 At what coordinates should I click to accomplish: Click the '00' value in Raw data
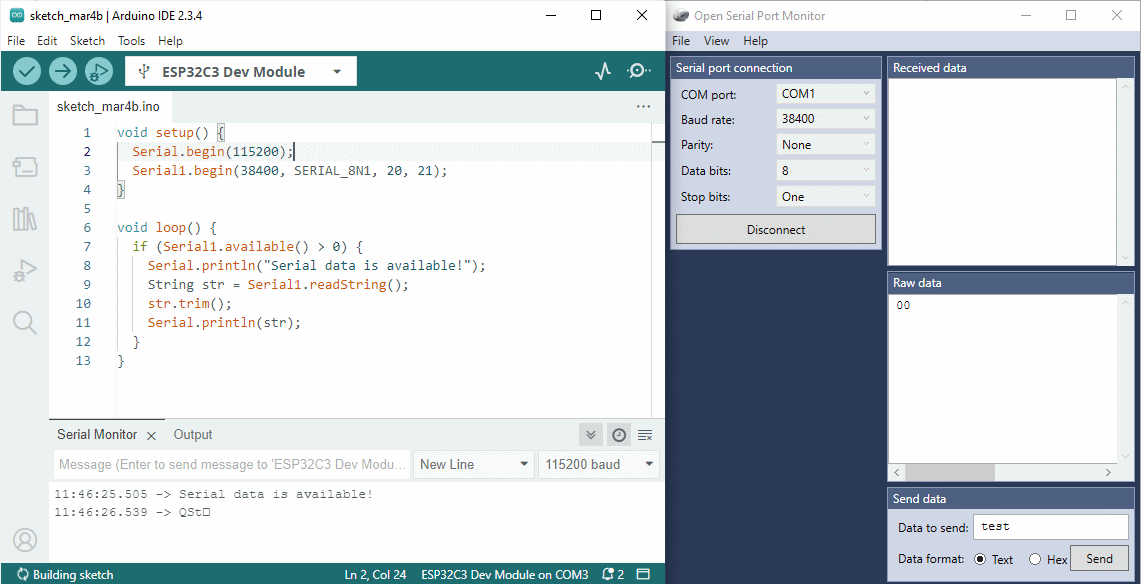click(x=903, y=305)
